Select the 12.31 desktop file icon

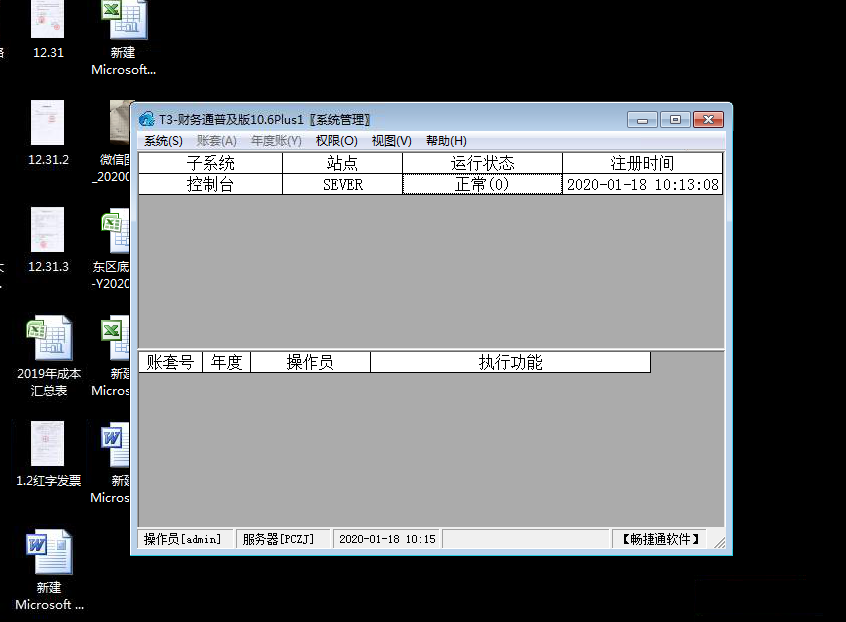[x=47, y=29]
